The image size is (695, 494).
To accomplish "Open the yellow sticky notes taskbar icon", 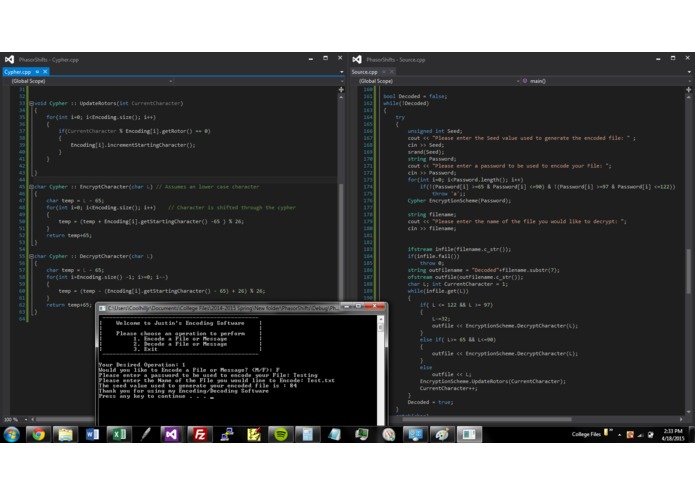I will [254, 435].
